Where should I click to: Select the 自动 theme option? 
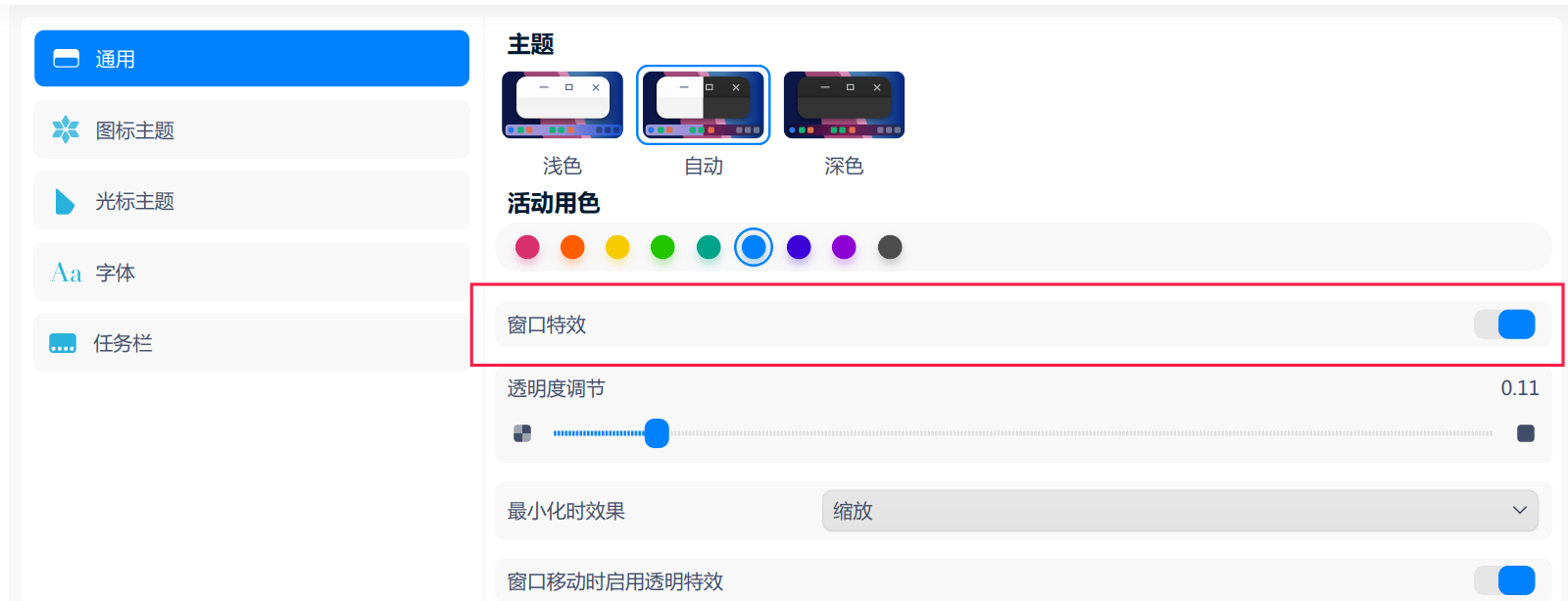point(704,105)
